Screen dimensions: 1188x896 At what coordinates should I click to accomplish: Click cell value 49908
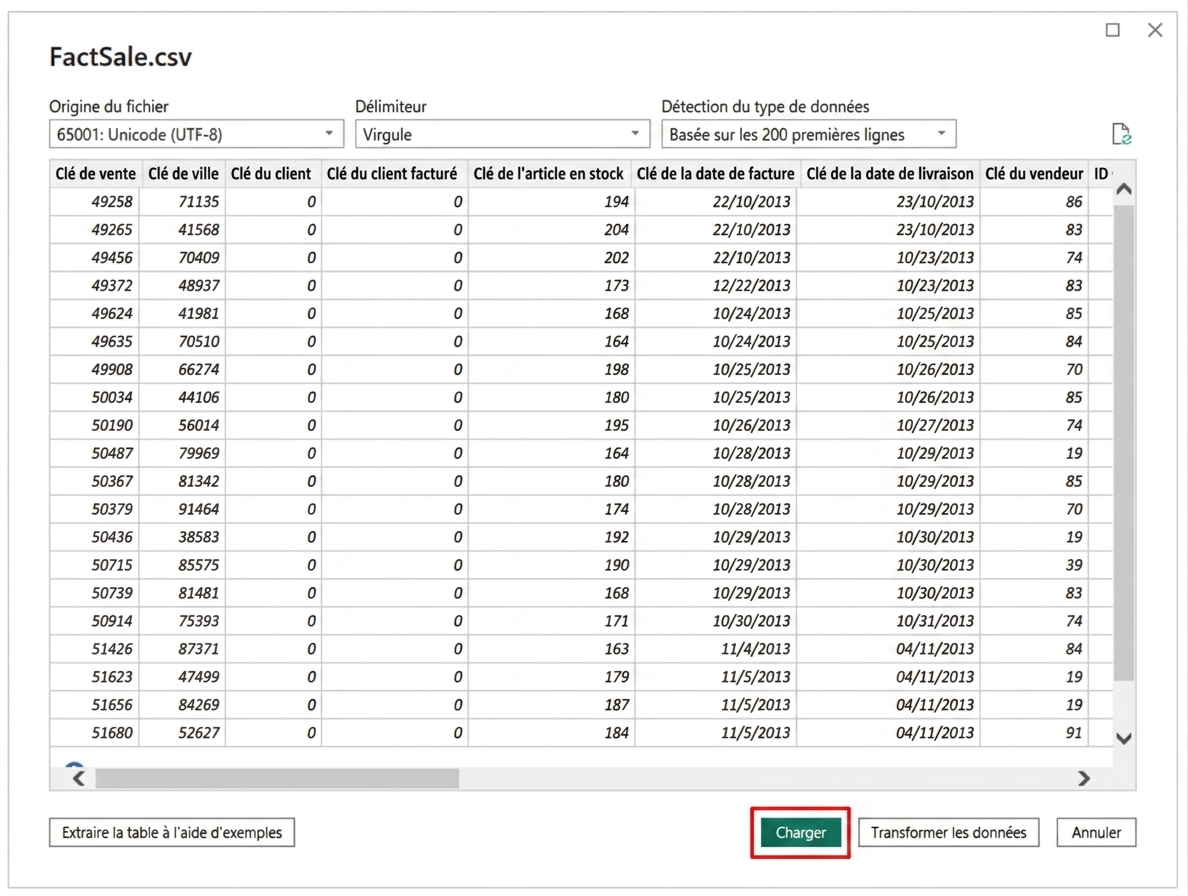(111, 370)
